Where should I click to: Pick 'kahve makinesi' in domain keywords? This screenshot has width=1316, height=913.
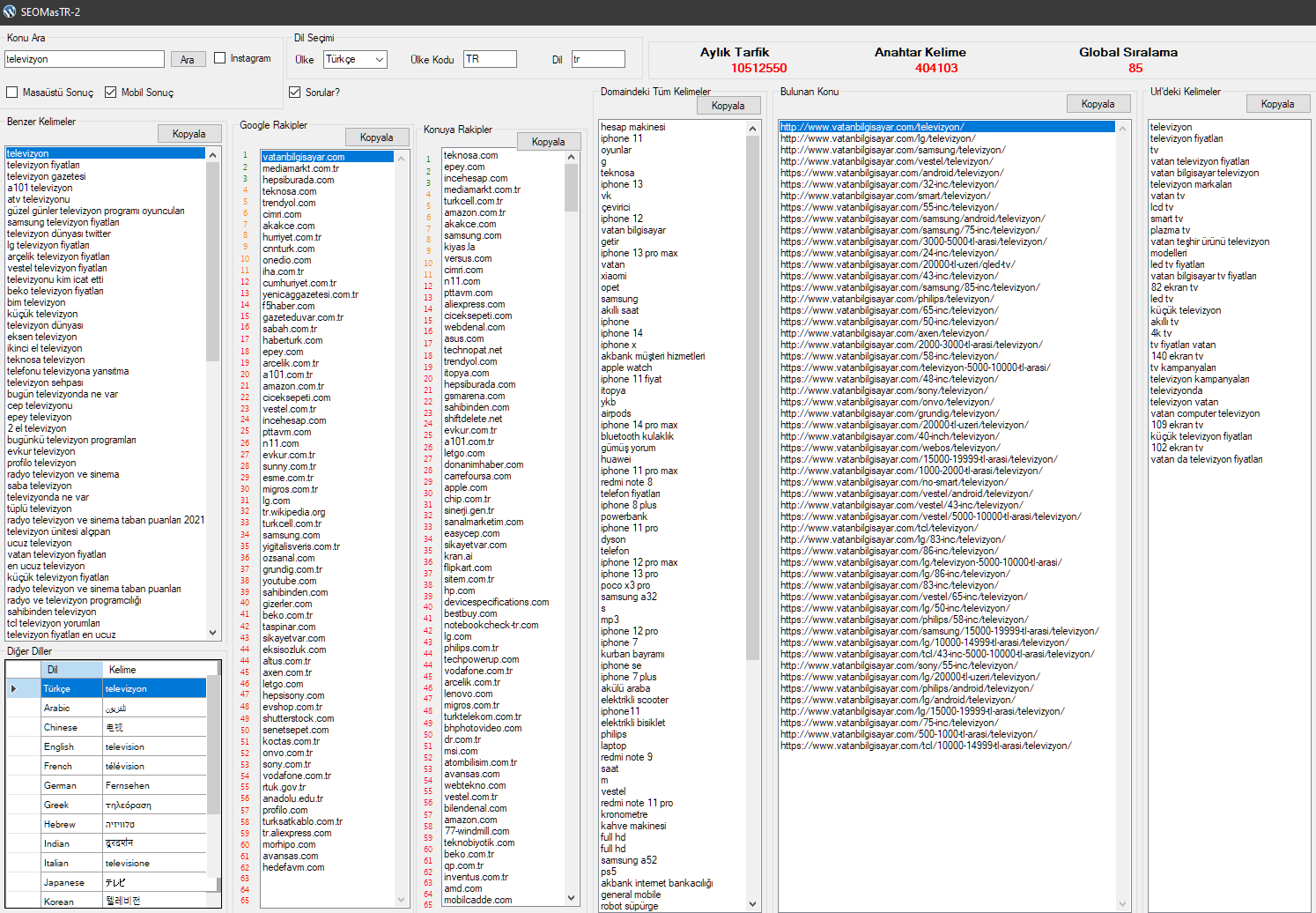coord(633,826)
